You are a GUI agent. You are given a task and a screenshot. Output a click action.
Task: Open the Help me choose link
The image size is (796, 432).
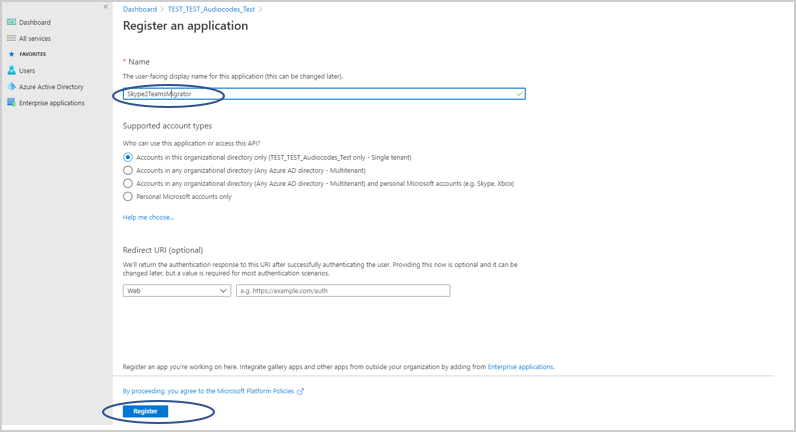[148, 217]
